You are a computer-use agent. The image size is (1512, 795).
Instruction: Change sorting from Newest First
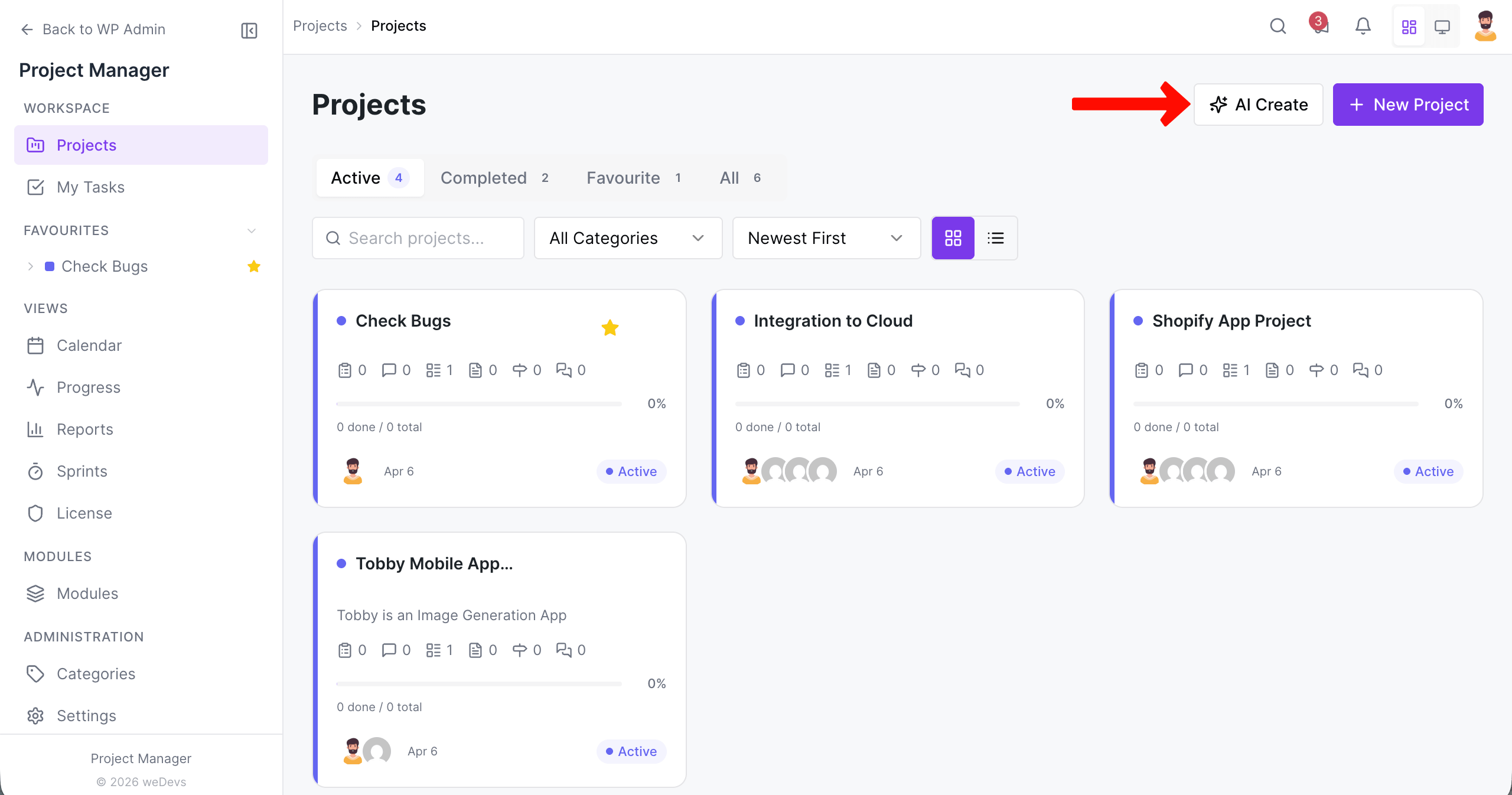(x=826, y=238)
